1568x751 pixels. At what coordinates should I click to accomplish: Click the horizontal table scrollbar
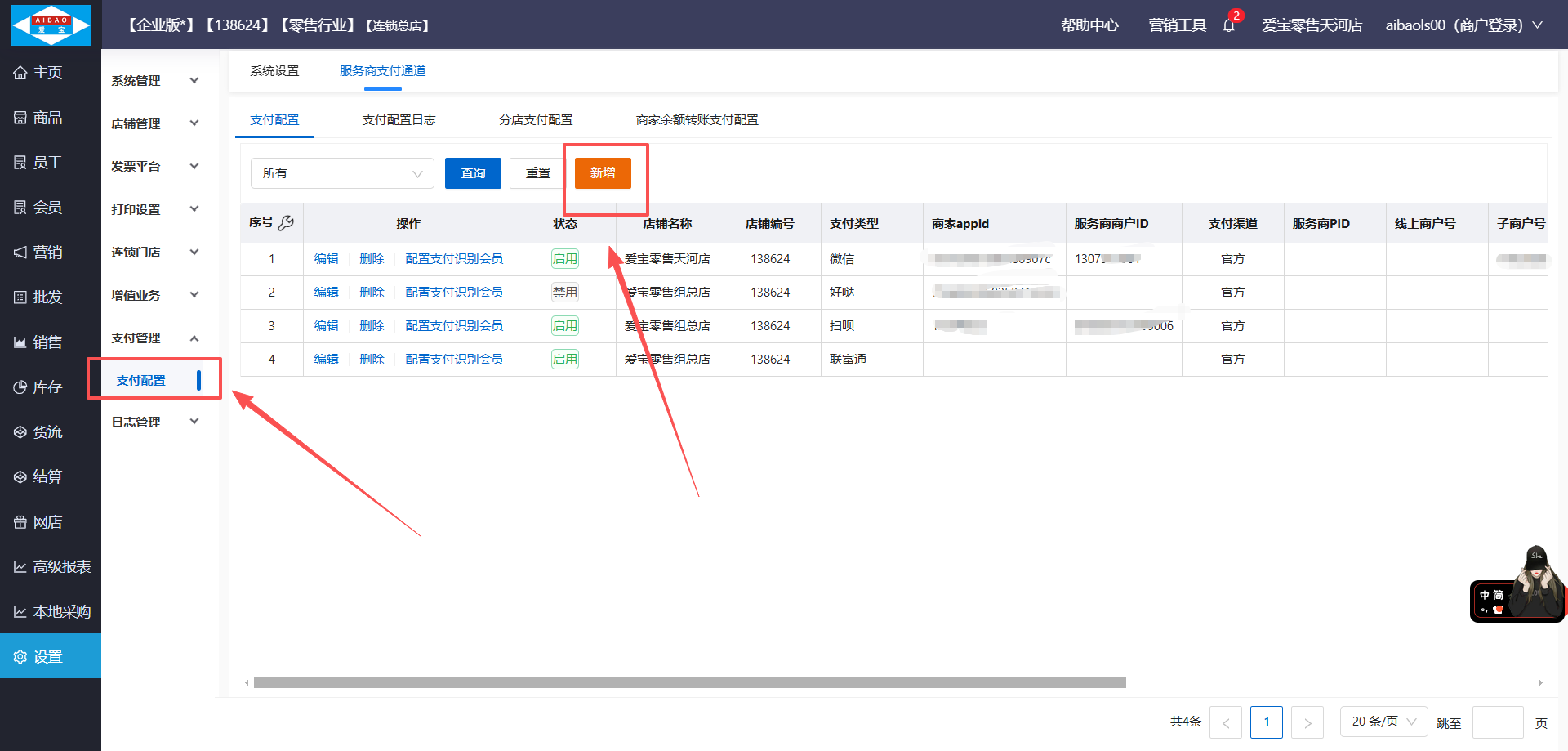coord(689,683)
